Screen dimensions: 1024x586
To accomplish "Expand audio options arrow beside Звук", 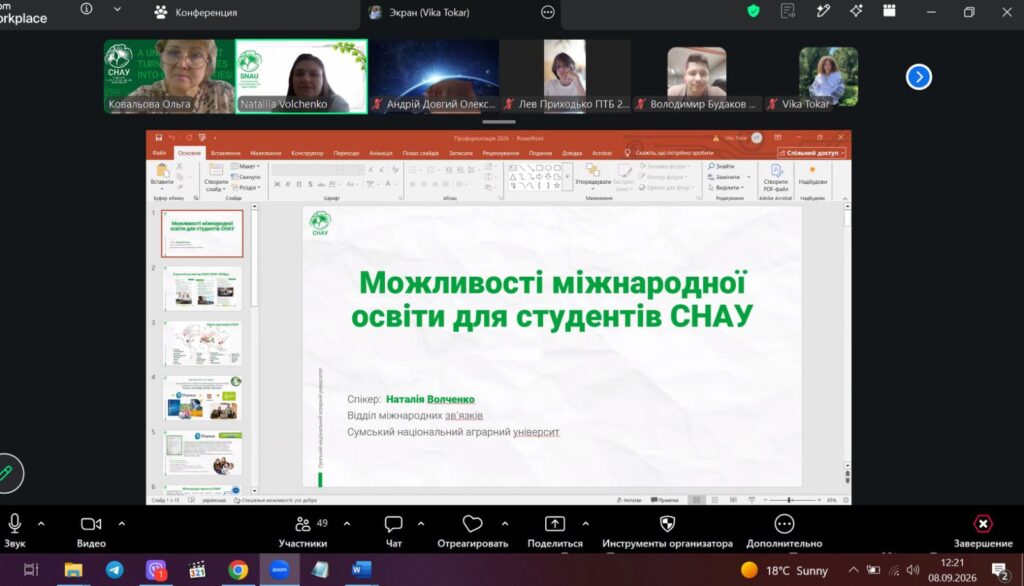I will [x=41, y=524].
